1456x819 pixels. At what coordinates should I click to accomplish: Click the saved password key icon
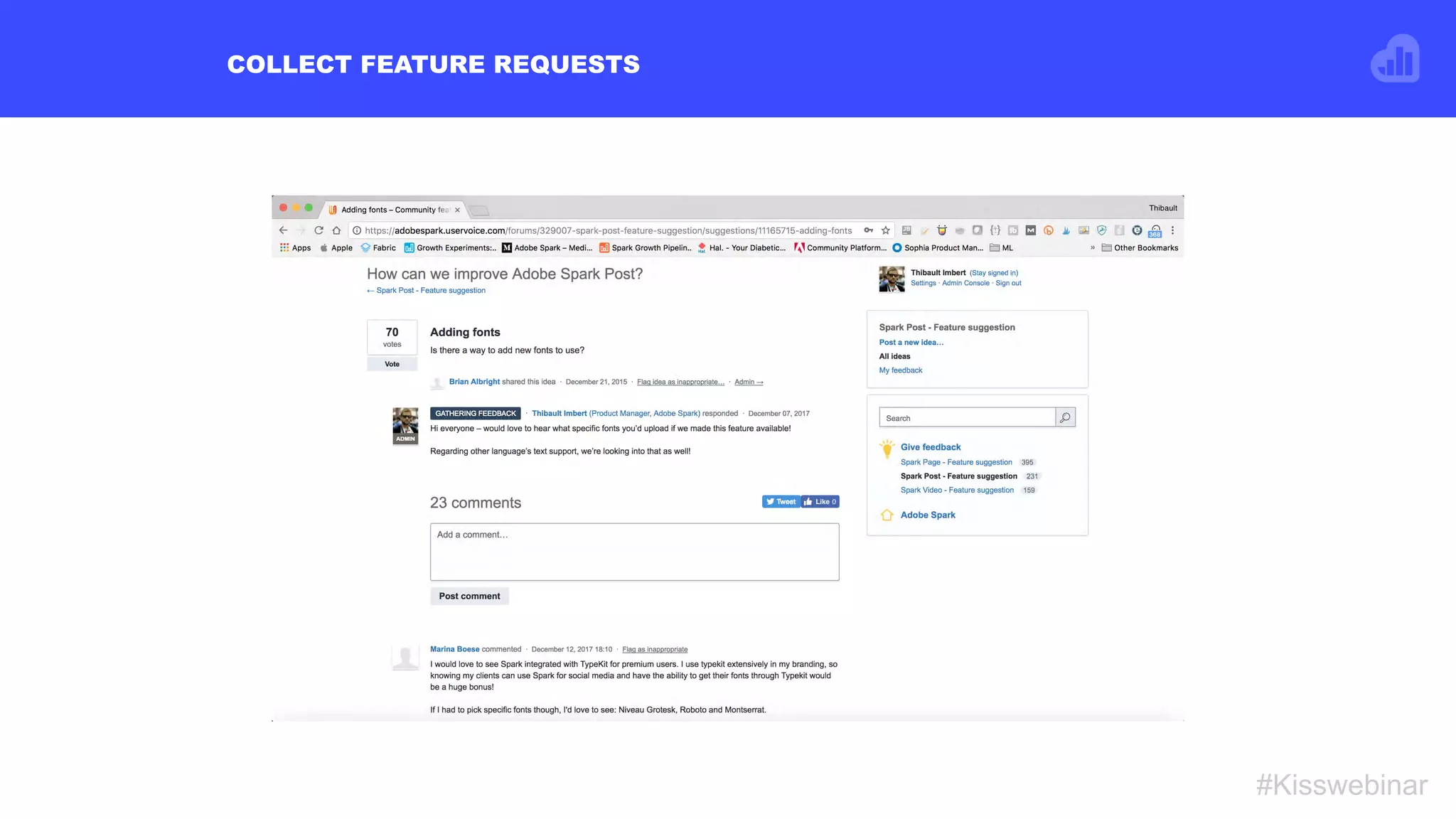coord(868,230)
